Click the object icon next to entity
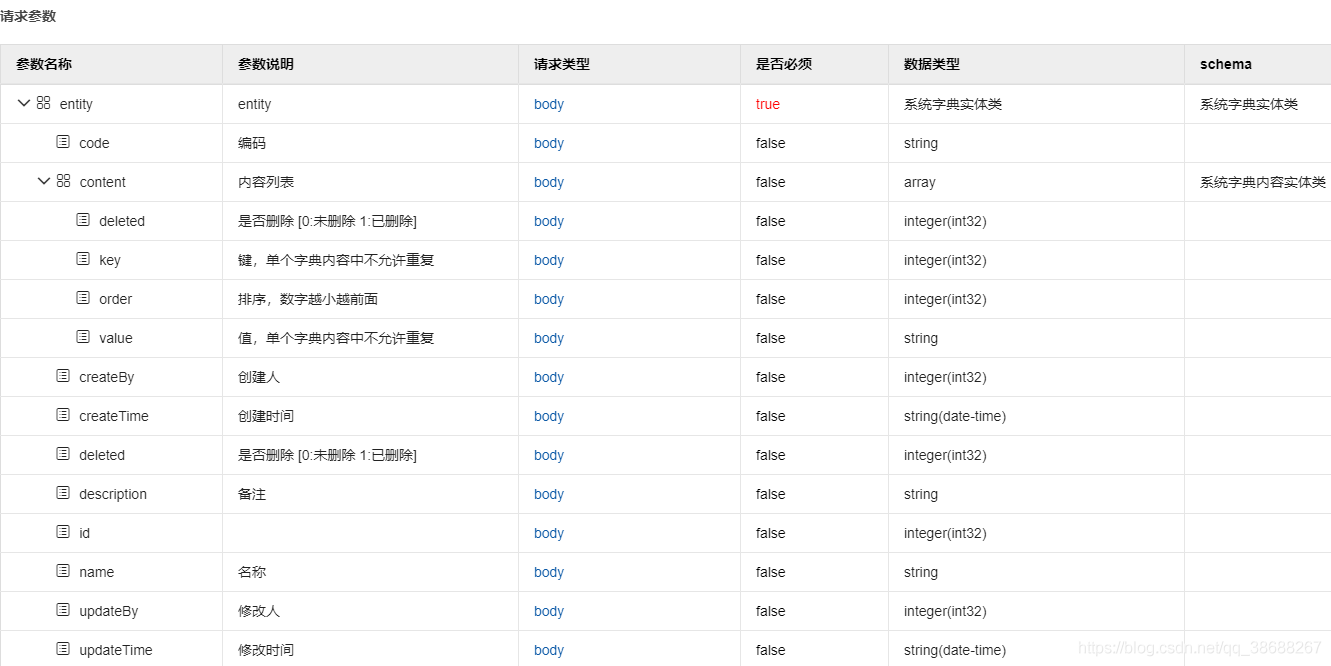The height and width of the screenshot is (666, 1331). pyautogui.click(x=43, y=103)
